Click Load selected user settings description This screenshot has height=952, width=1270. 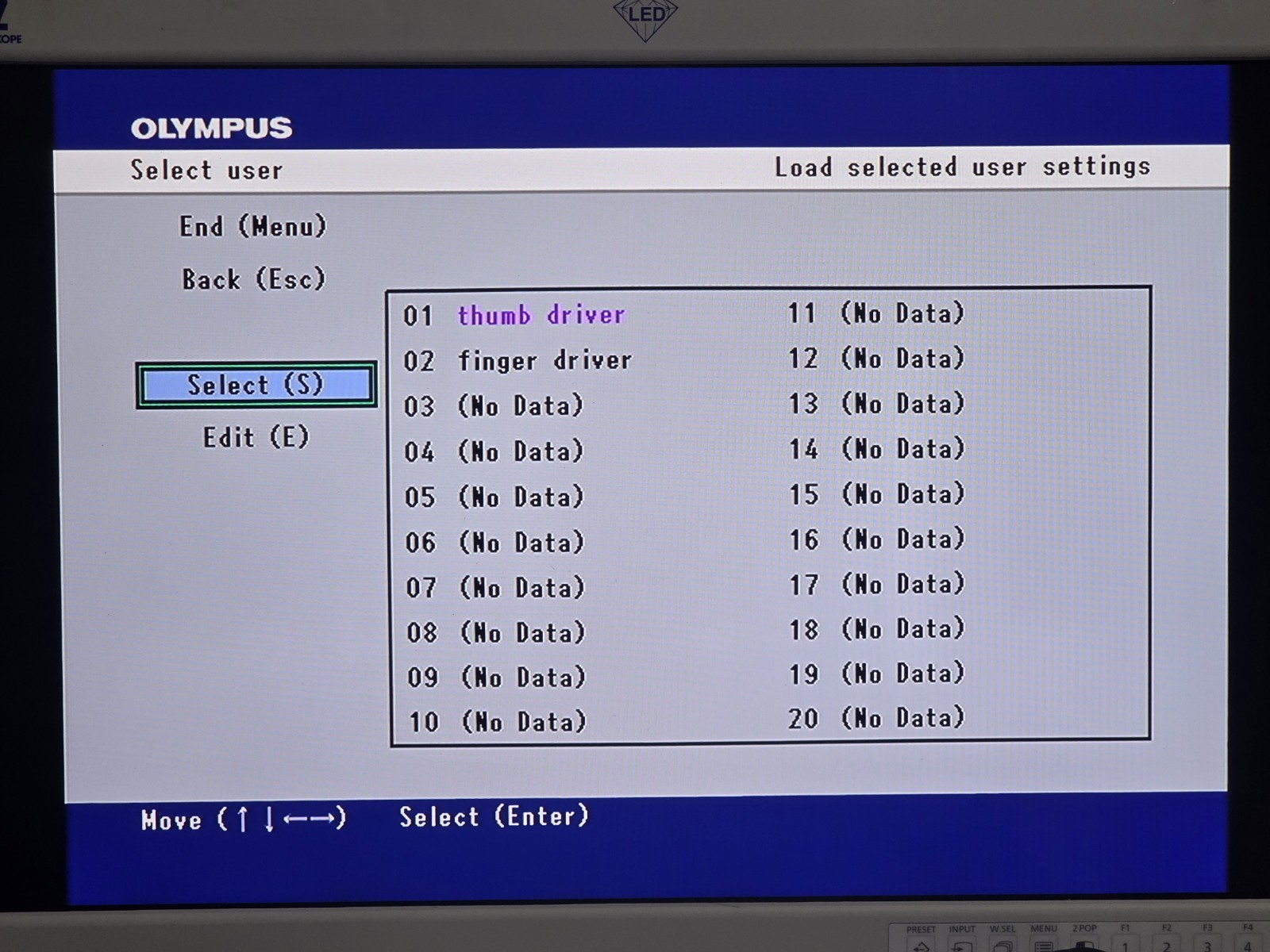(962, 167)
